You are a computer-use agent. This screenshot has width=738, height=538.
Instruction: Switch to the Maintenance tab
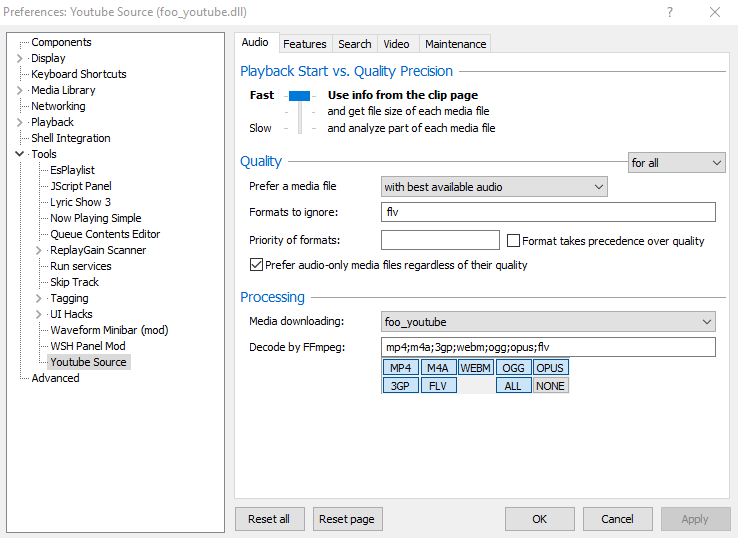[455, 44]
